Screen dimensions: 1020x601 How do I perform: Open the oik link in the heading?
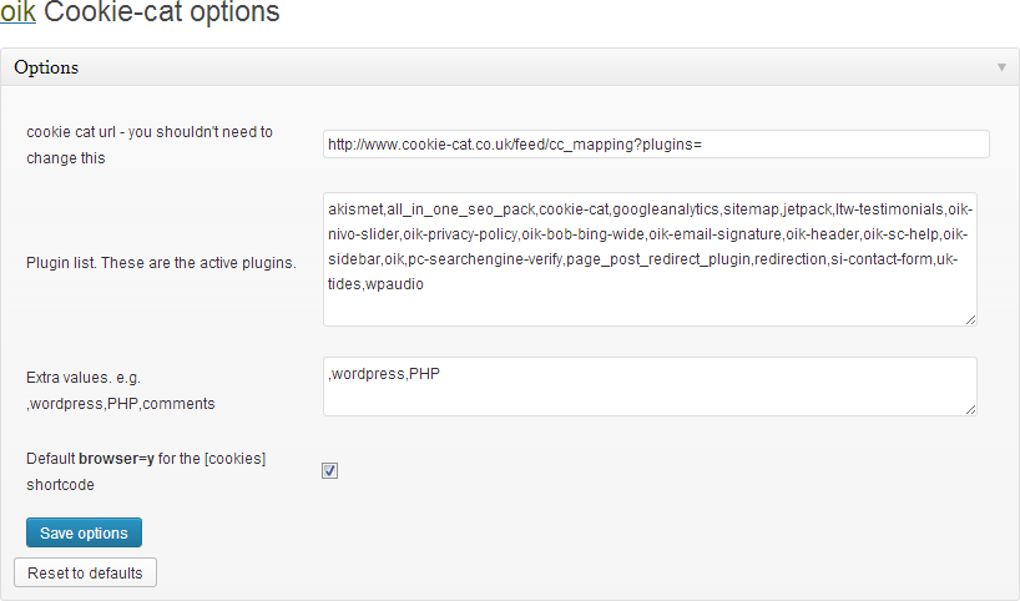(18, 13)
